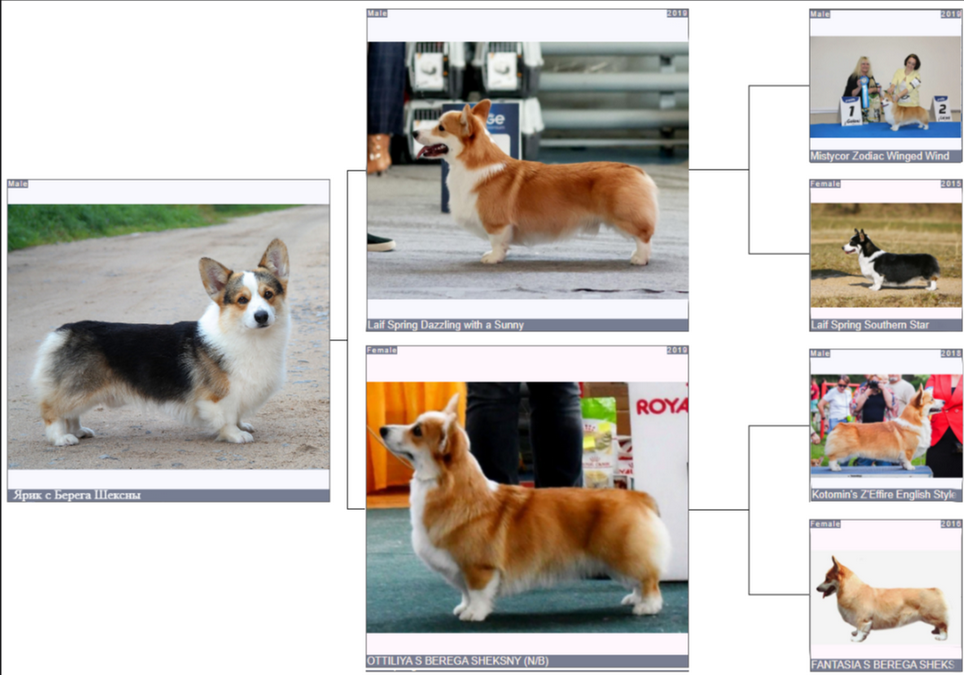Click OTTILIYA S BEREGA SHEKSNY (N/B) name label
This screenshot has width=964, height=675.
point(458,661)
